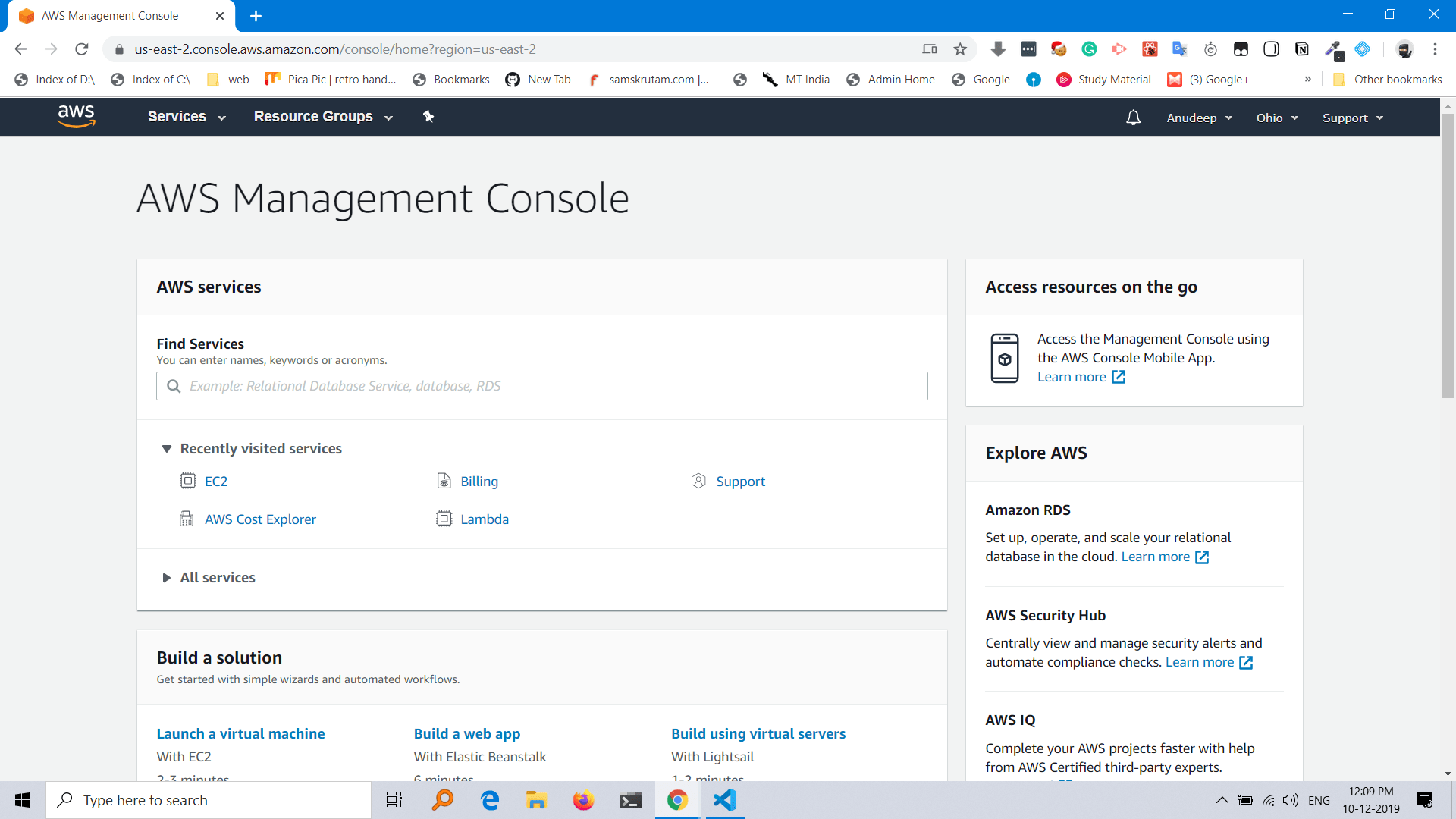Open Build a web app wizard
Viewport: 1456px width, 819px height.
click(467, 734)
